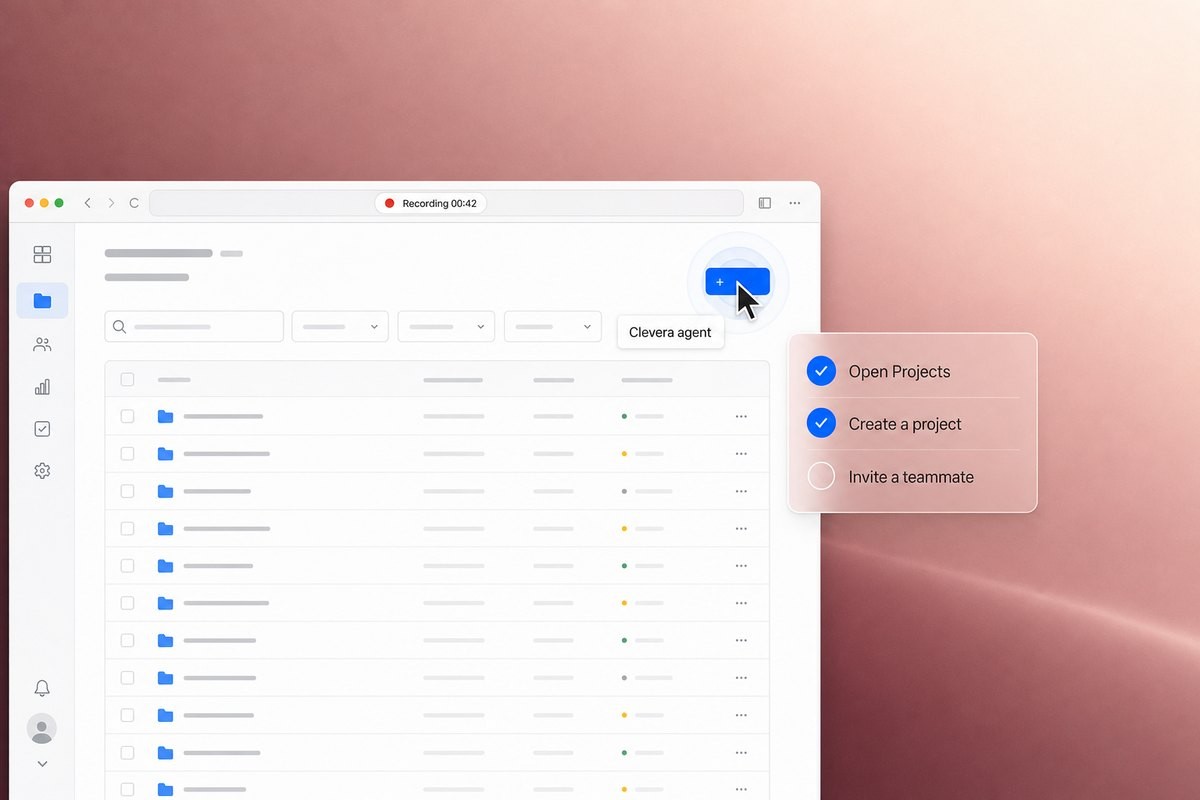Open the browser more options ellipsis
The image size is (1200, 800).
(x=795, y=203)
